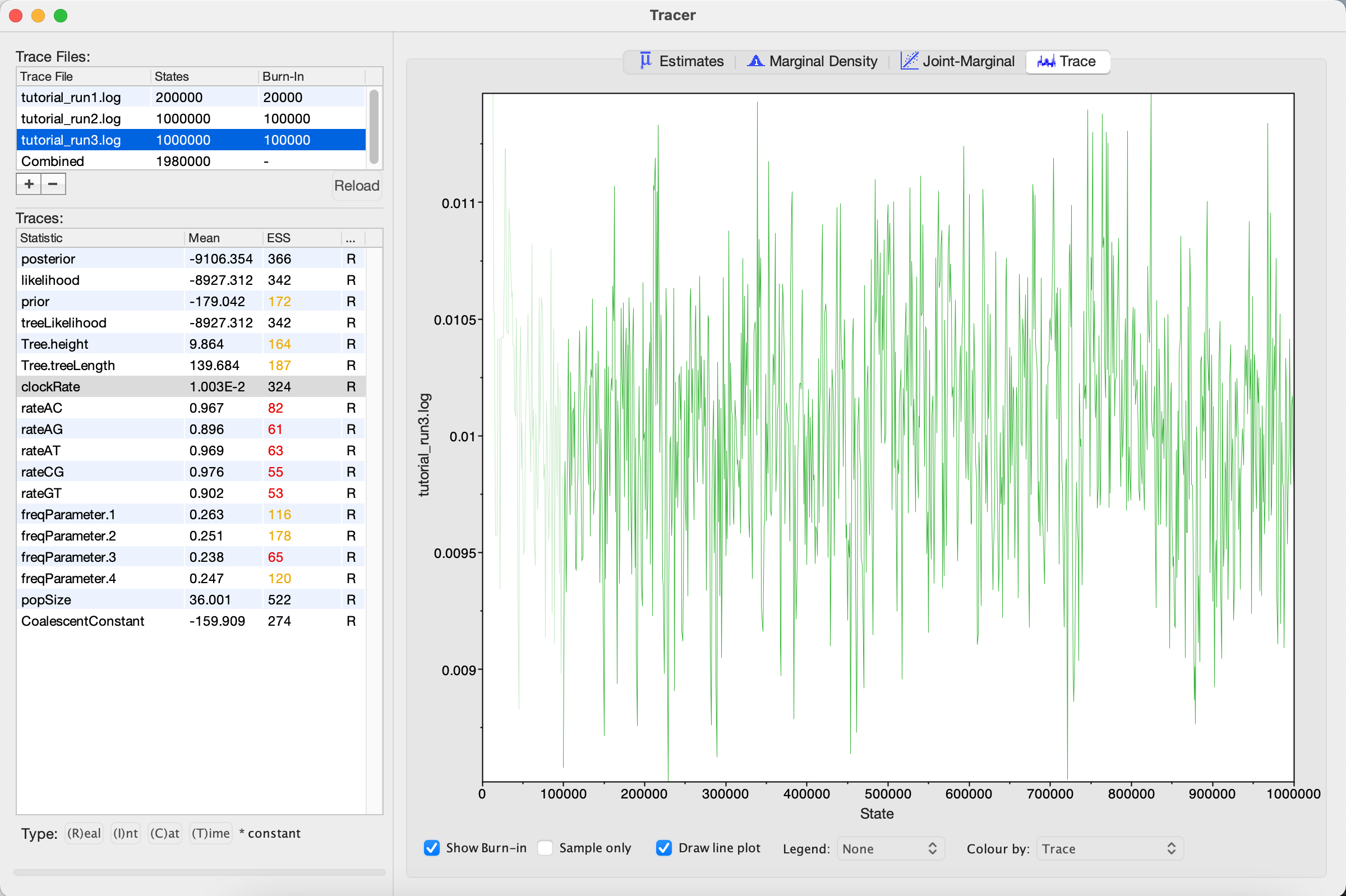Enable the Sample only checkbox
The width and height of the screenshot is (1346, 896).
545,848
